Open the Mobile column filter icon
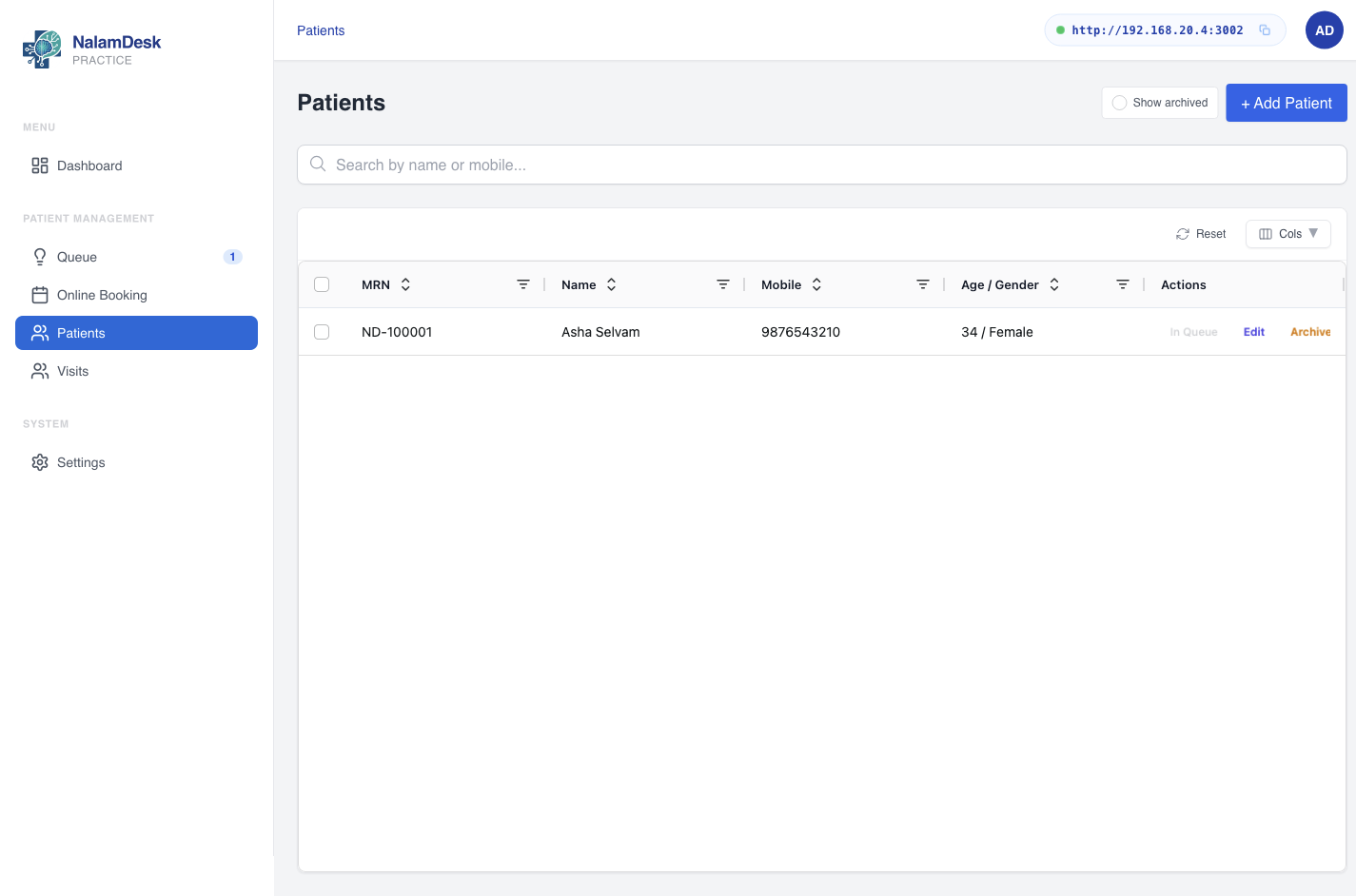 coord(923,284)
